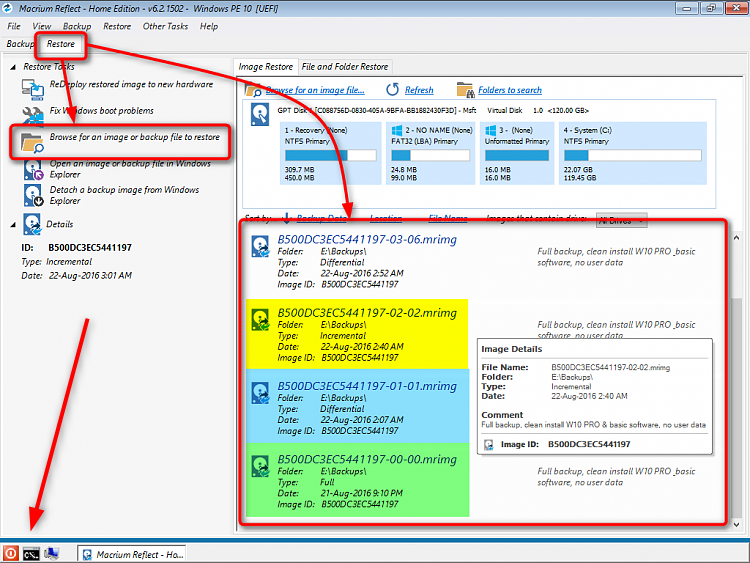Select the Image Restore tab
Image resolution: width=750 pixels, height=563 pixels.
point(265,67)
